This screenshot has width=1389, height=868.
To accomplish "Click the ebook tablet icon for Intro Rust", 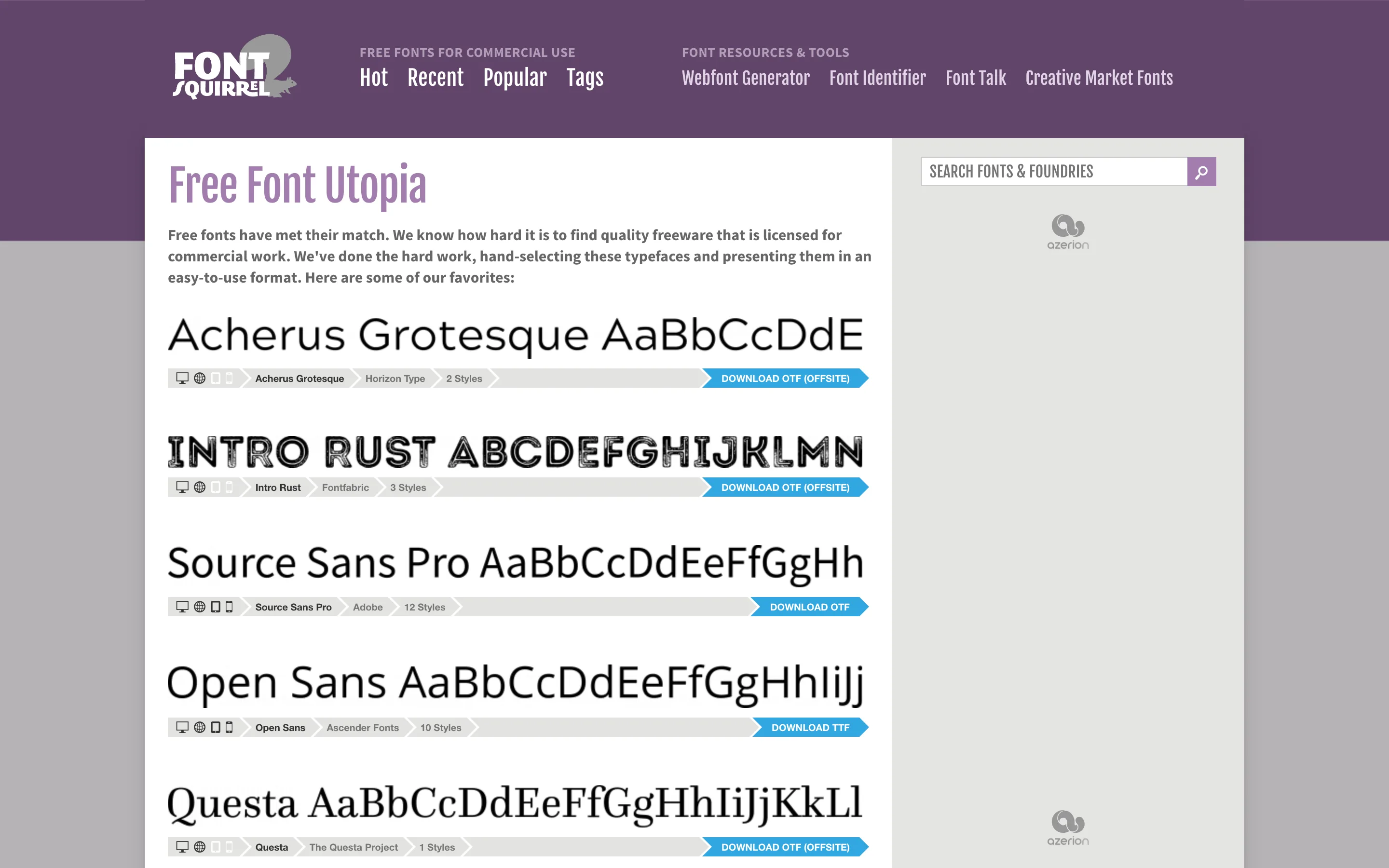I will [216, 488].
